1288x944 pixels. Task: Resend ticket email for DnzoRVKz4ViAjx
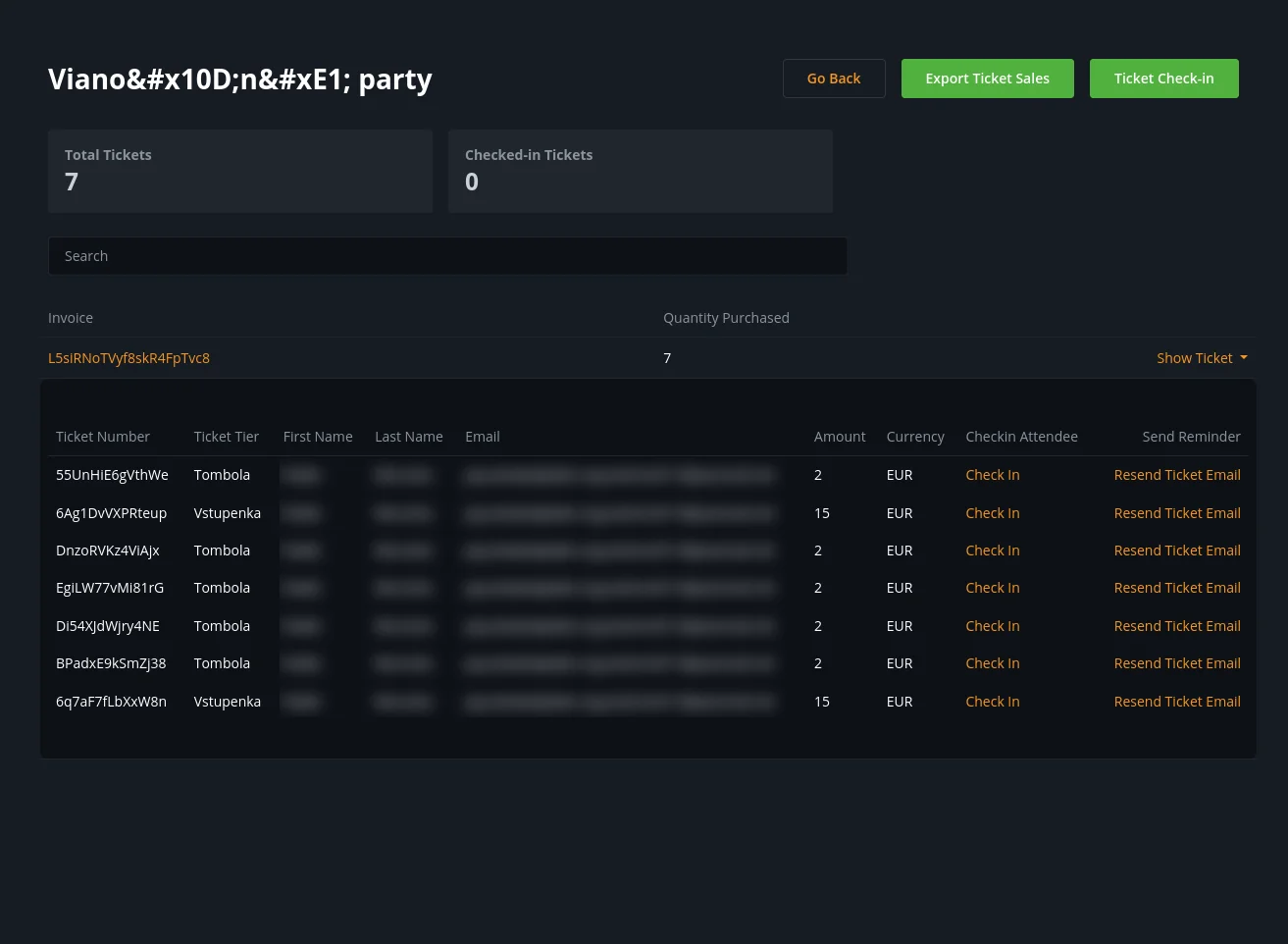(1176, 551)
